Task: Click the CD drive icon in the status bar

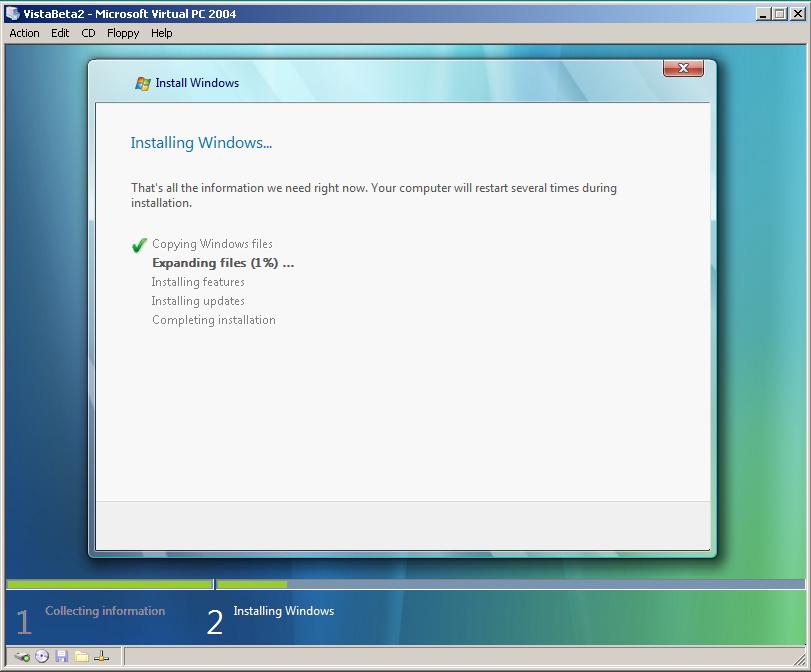Action: click(x=41, y=656)
